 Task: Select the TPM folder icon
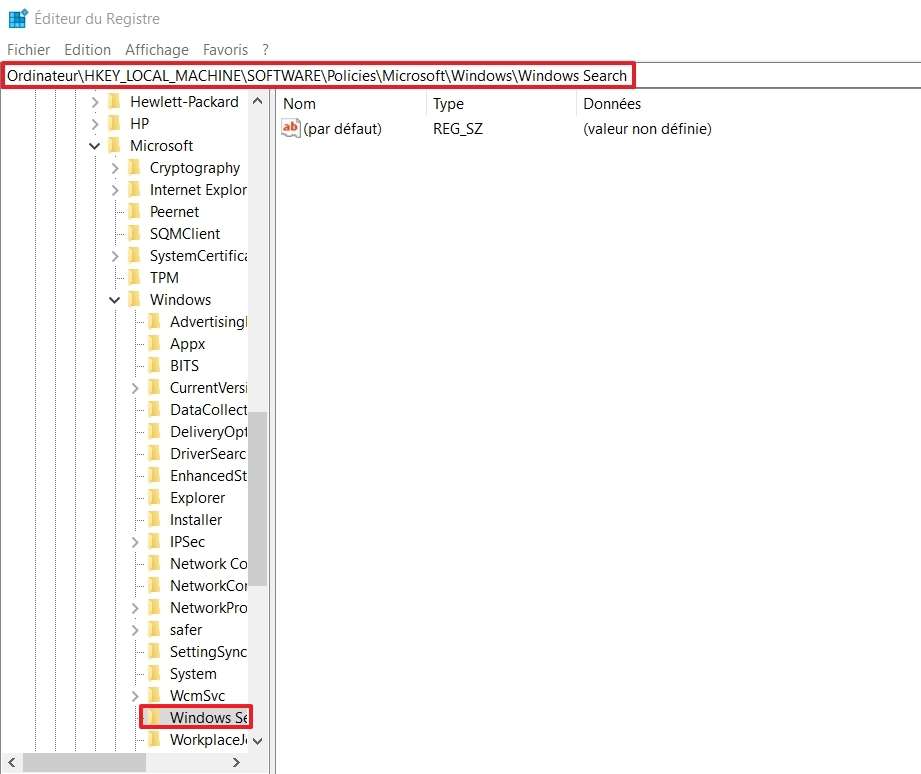(135, 277)
